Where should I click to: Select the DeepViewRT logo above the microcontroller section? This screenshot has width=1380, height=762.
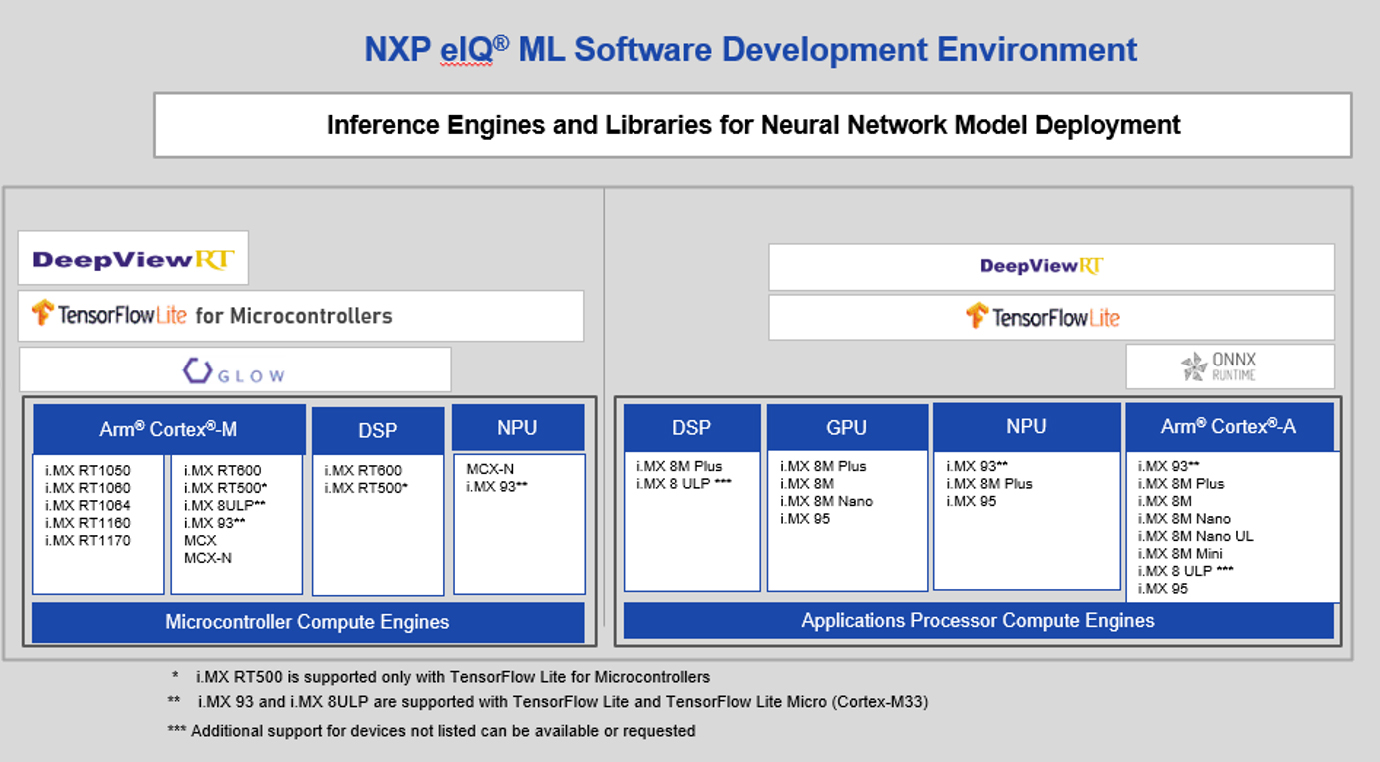(133, 259)
